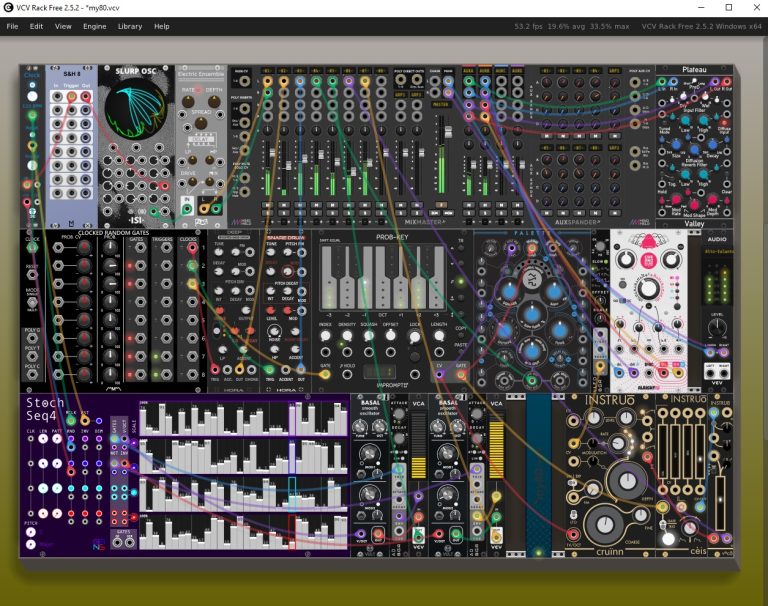
Task: Toggle MixMaster master dim button
Action: (435, 213)
